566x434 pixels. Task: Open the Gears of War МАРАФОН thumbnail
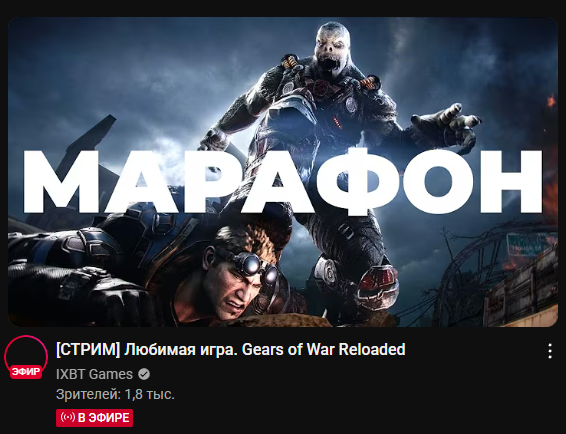point(283,172)
